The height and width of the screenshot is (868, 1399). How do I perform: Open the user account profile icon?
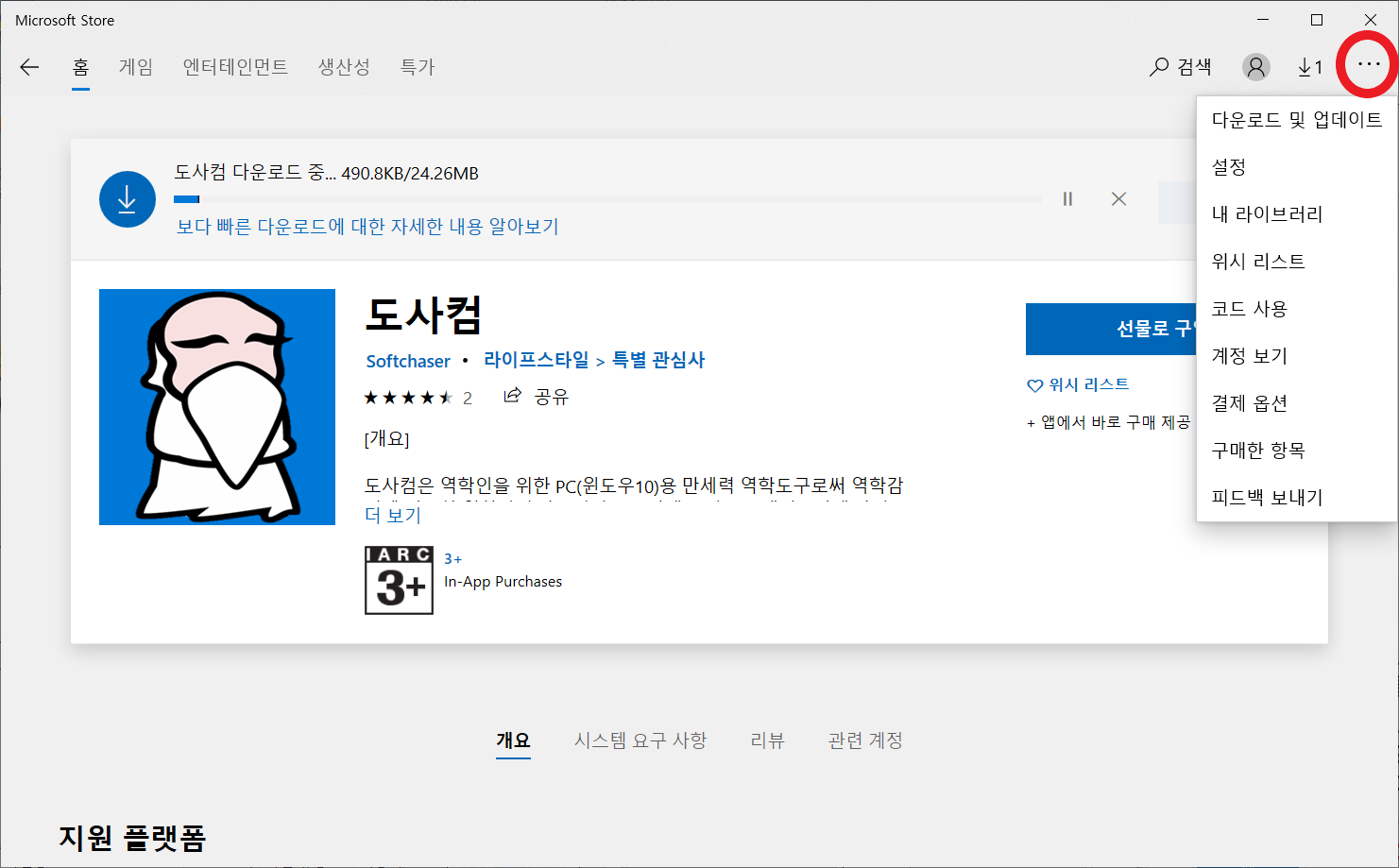coord(1255,67)
